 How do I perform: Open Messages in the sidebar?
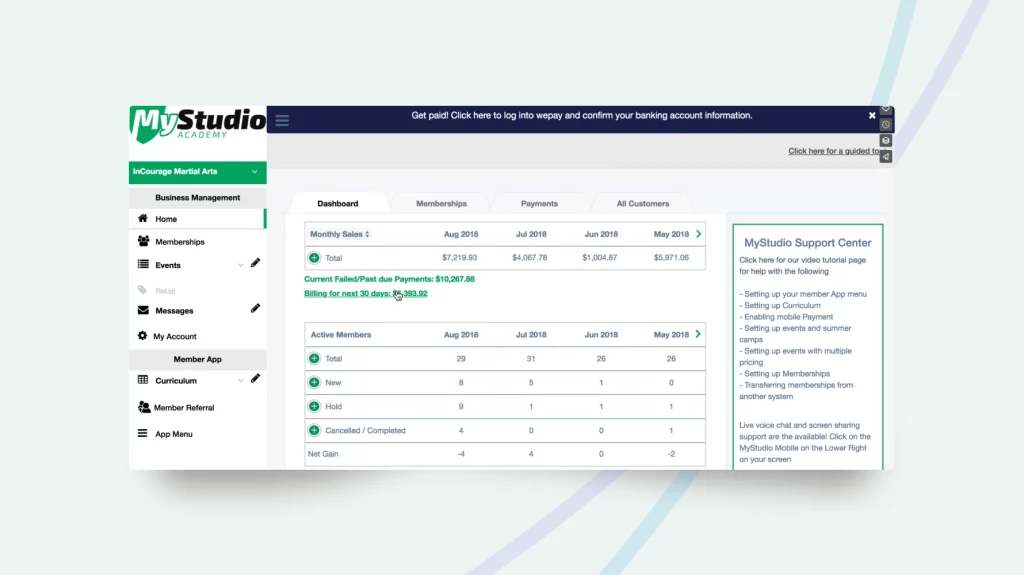point(174,311)
